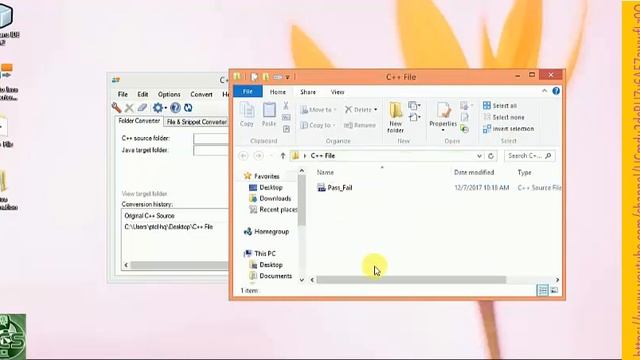Select the Folder Converter tab
640x360 pixels.
(139, 121)
